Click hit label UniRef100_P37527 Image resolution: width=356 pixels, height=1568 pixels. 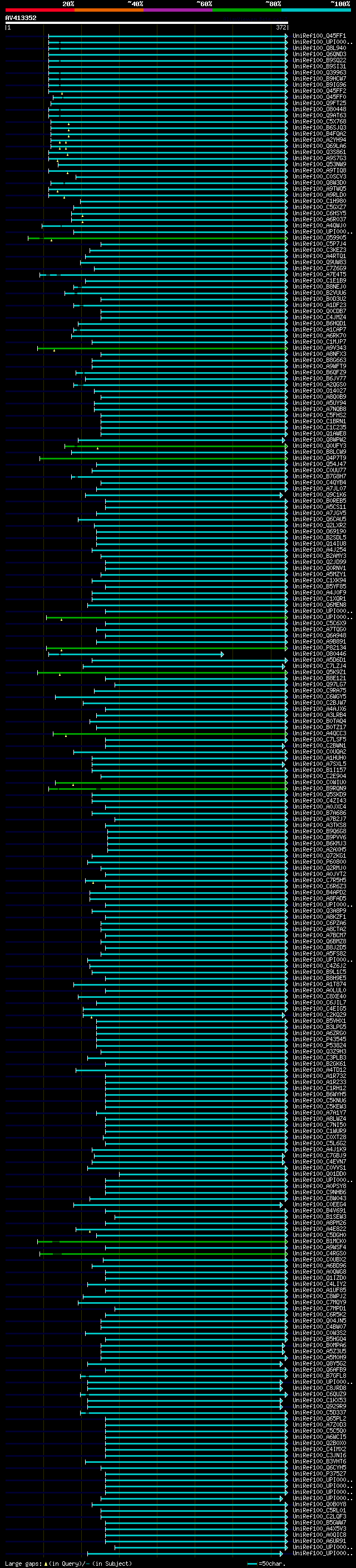(319, 1473)
